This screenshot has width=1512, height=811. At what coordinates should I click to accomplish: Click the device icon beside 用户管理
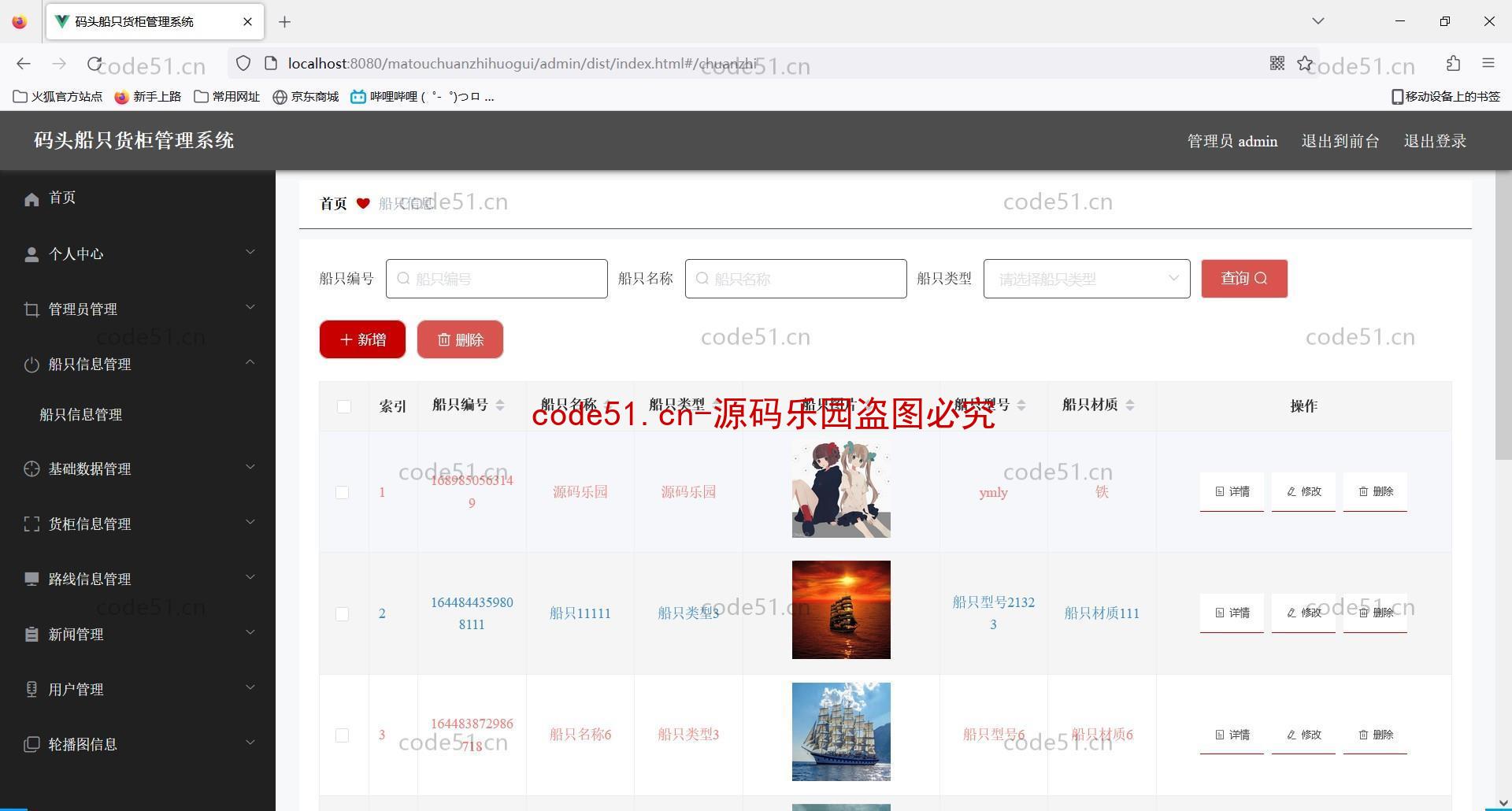click(31, 689)
